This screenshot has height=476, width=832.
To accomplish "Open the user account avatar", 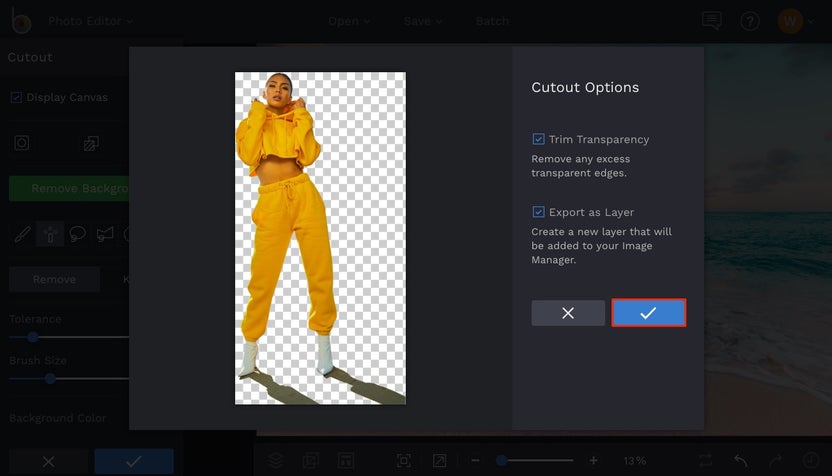I will coord(789,21).
